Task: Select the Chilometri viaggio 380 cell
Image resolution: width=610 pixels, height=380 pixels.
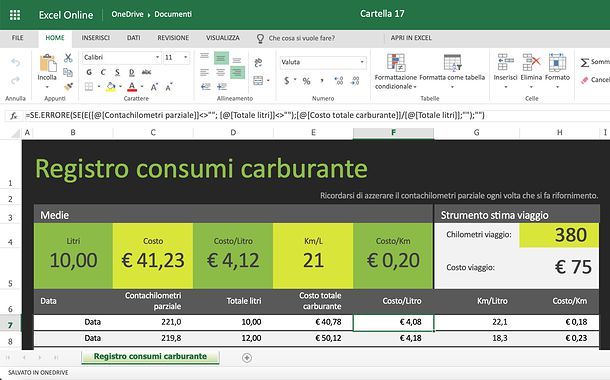Action: pos(559,235)
